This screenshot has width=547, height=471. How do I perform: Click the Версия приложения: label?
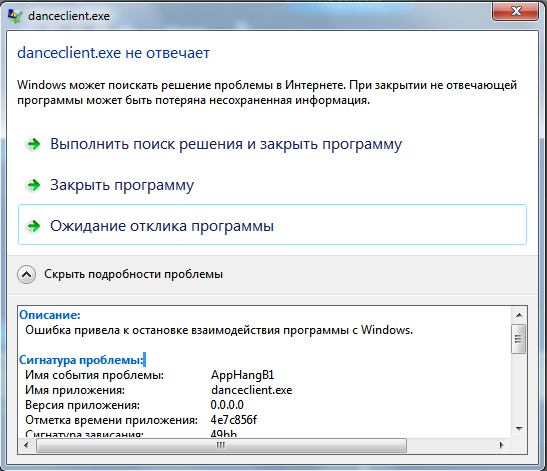(82, 405)
